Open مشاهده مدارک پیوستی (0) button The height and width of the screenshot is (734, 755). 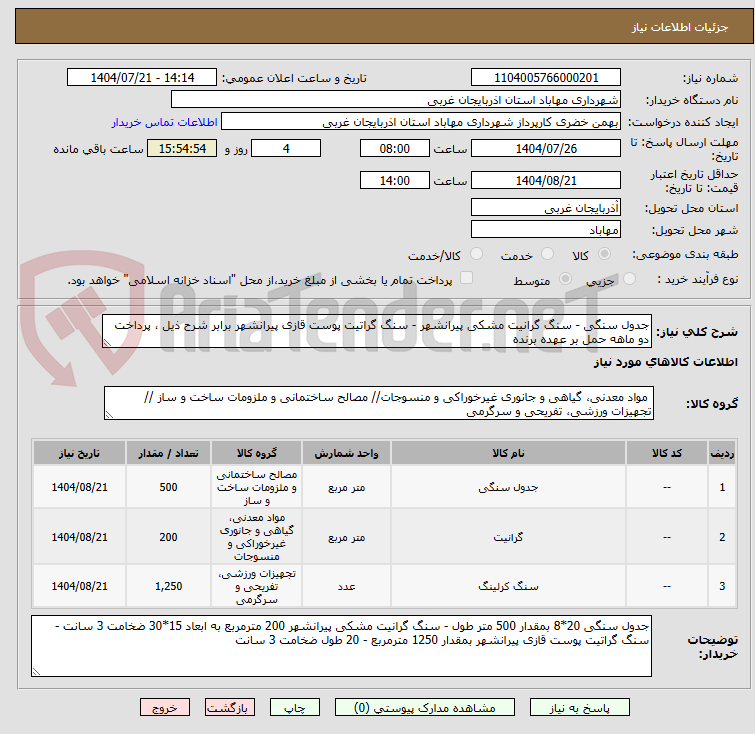pos(425,707)
